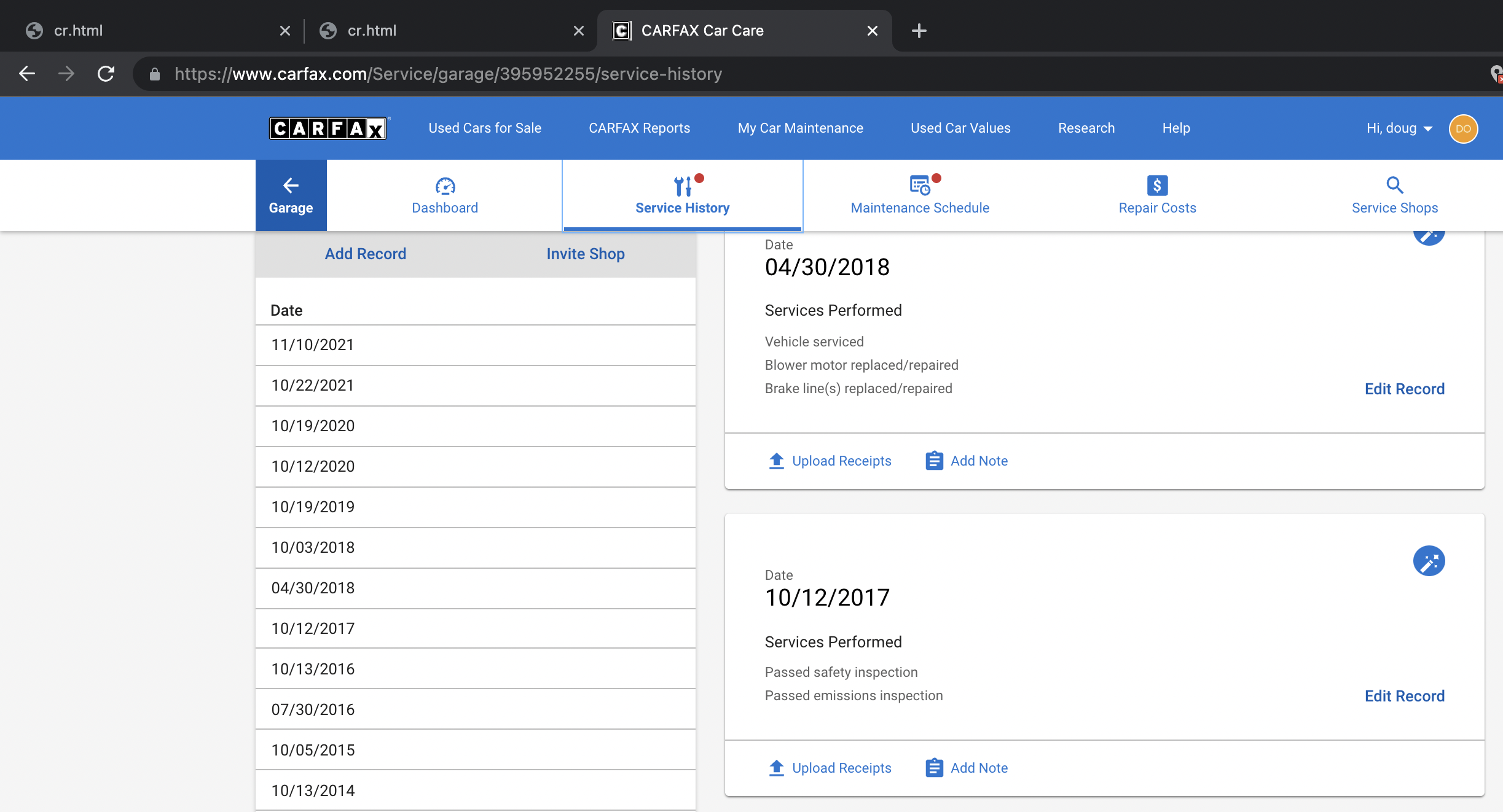
Task: Click the Date column header
Action: 286,310
